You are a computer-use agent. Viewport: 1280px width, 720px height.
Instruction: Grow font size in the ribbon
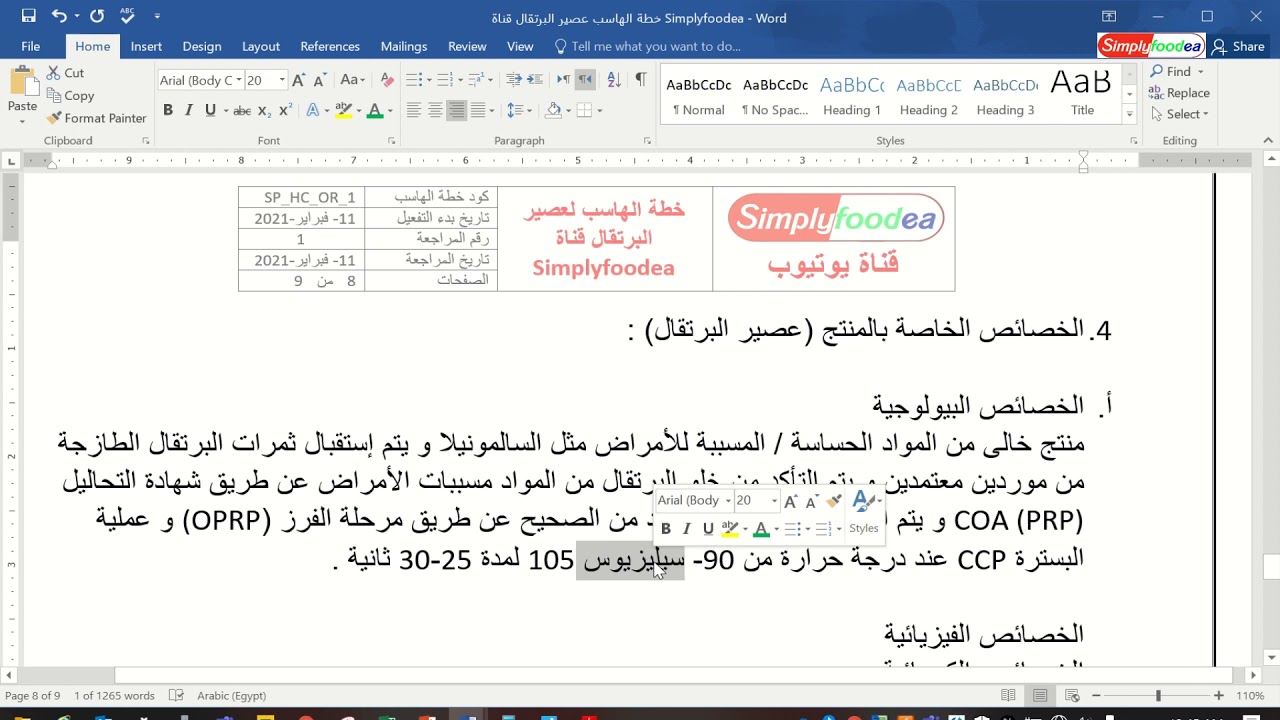coord(298,80)
